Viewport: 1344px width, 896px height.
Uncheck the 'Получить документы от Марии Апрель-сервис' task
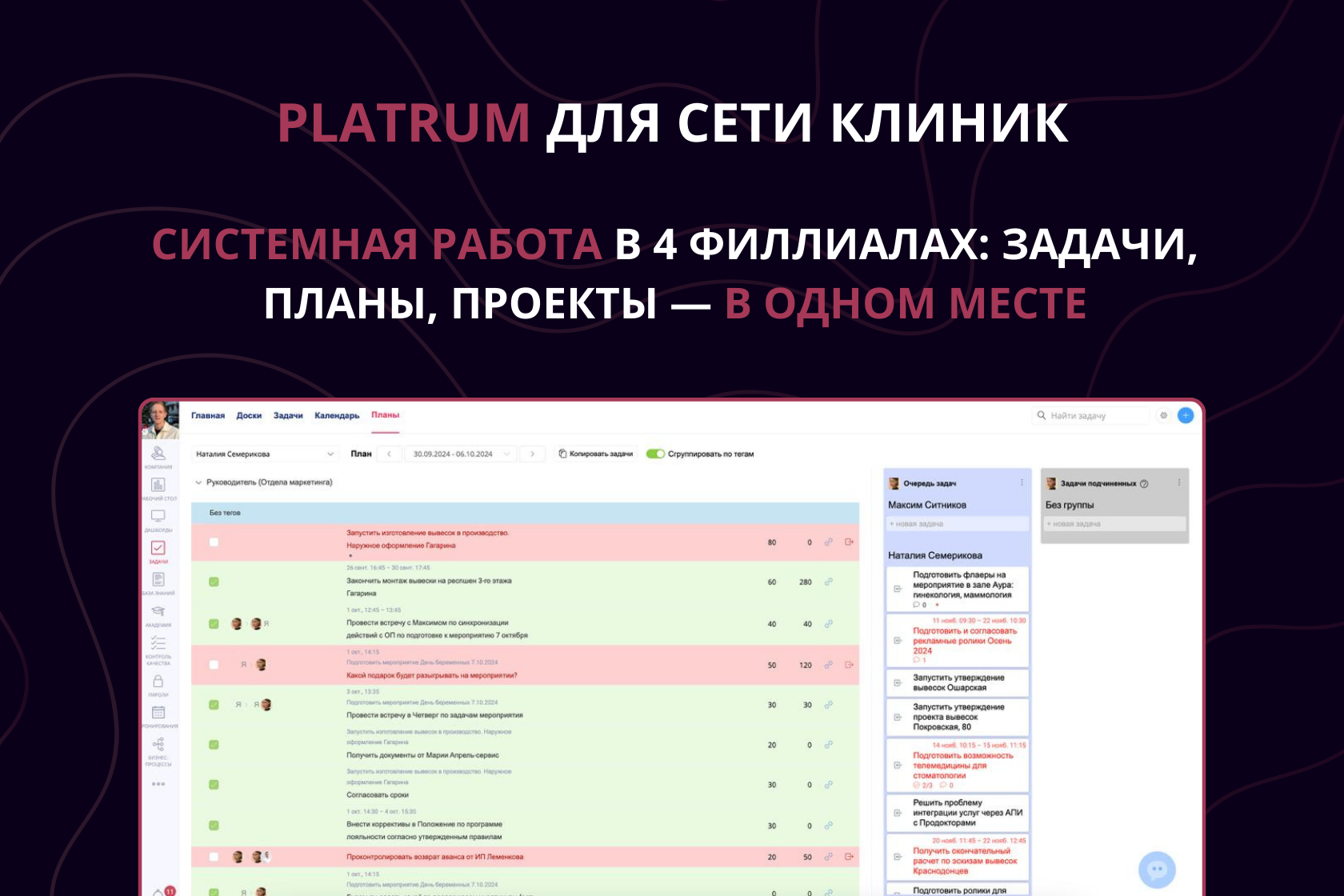tap(214, 745)
